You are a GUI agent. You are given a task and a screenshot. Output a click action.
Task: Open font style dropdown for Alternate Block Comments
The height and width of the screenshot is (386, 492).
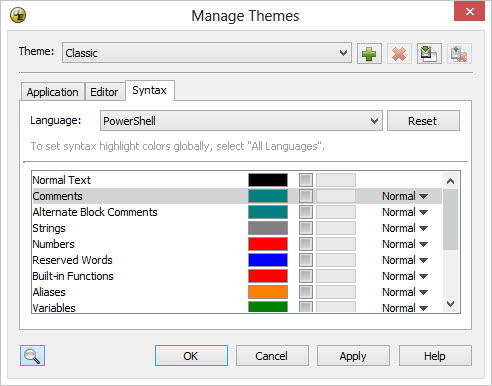click(405, 212)
